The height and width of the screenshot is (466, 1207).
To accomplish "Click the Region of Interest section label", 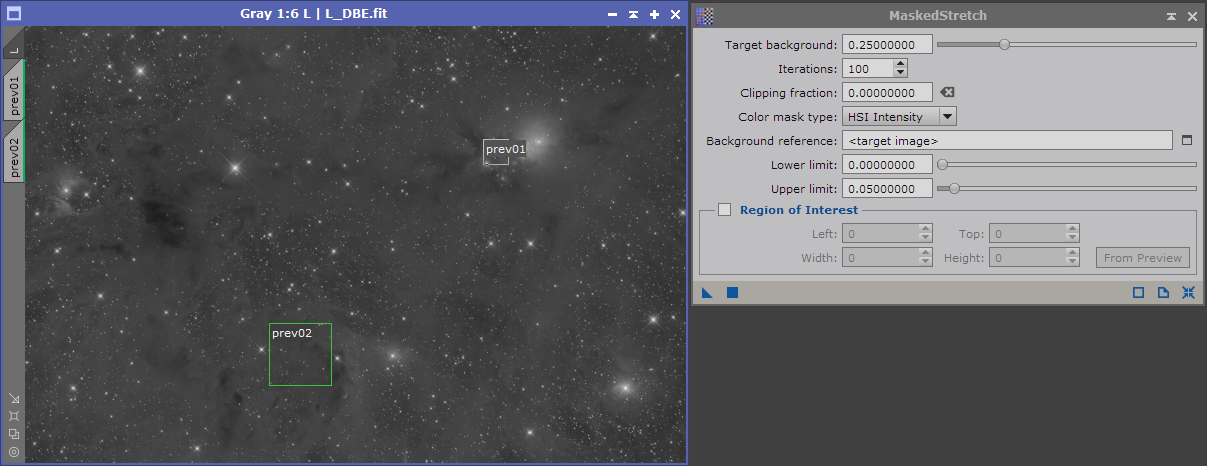I will coord(798,210).
